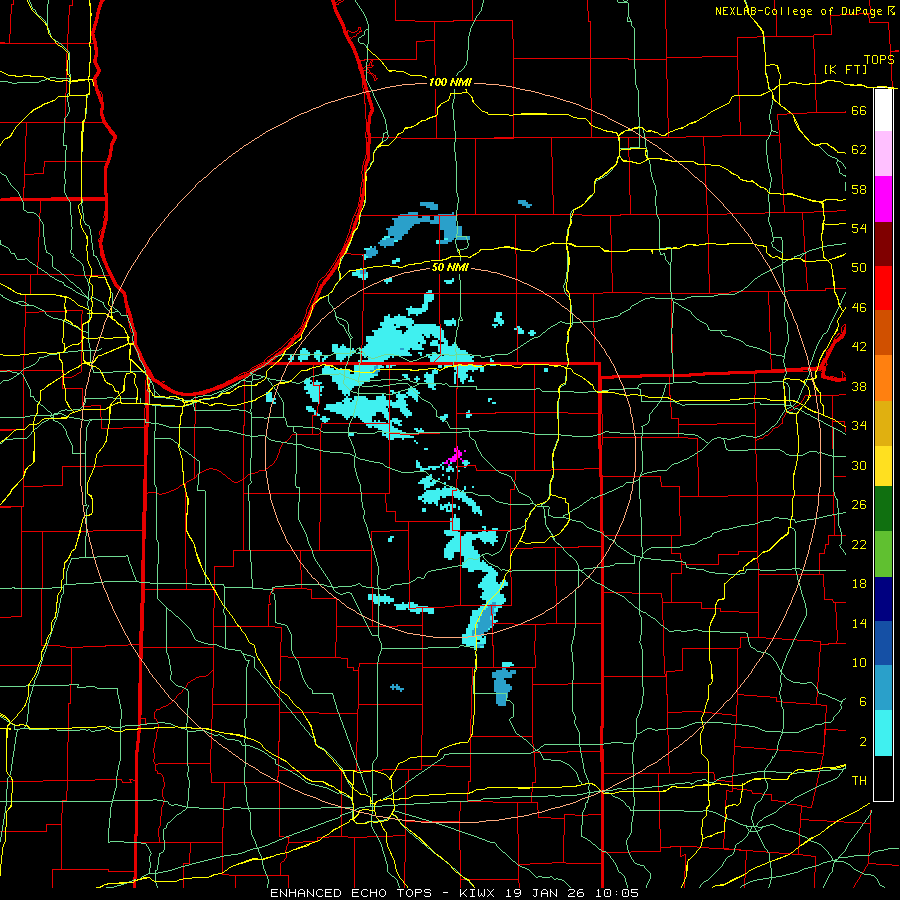
Task: Click the legend value 38
Action: [x=859, y=386]
